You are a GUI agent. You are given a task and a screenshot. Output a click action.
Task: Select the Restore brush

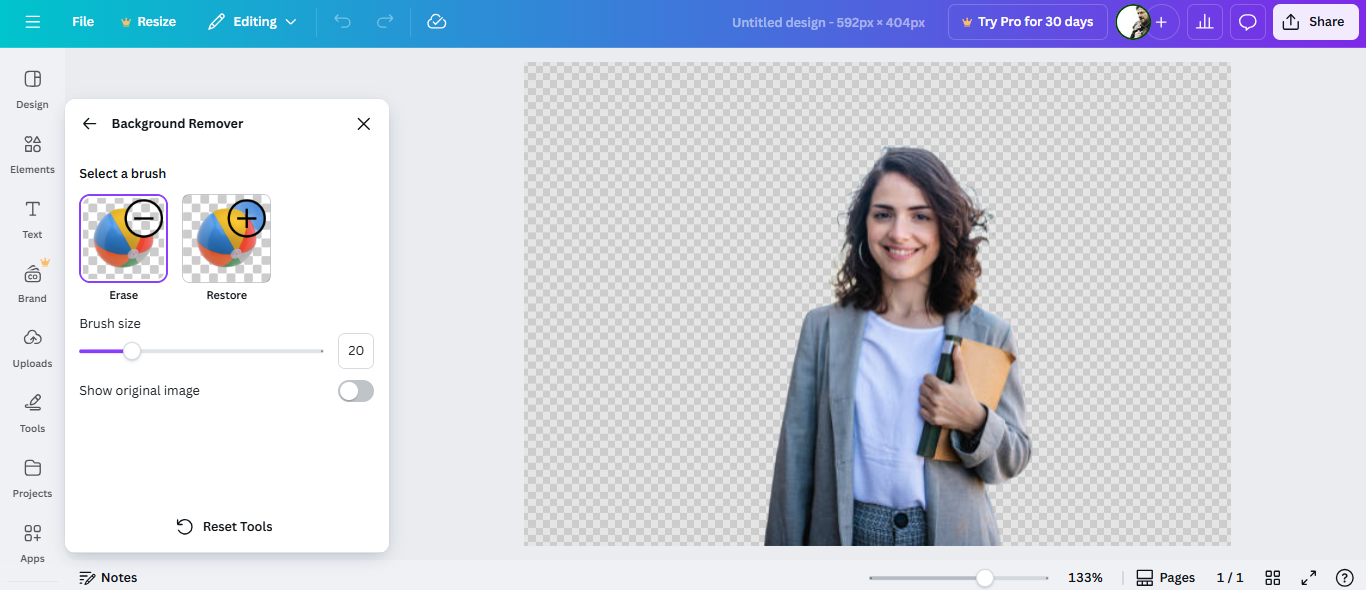coord(226,238)
